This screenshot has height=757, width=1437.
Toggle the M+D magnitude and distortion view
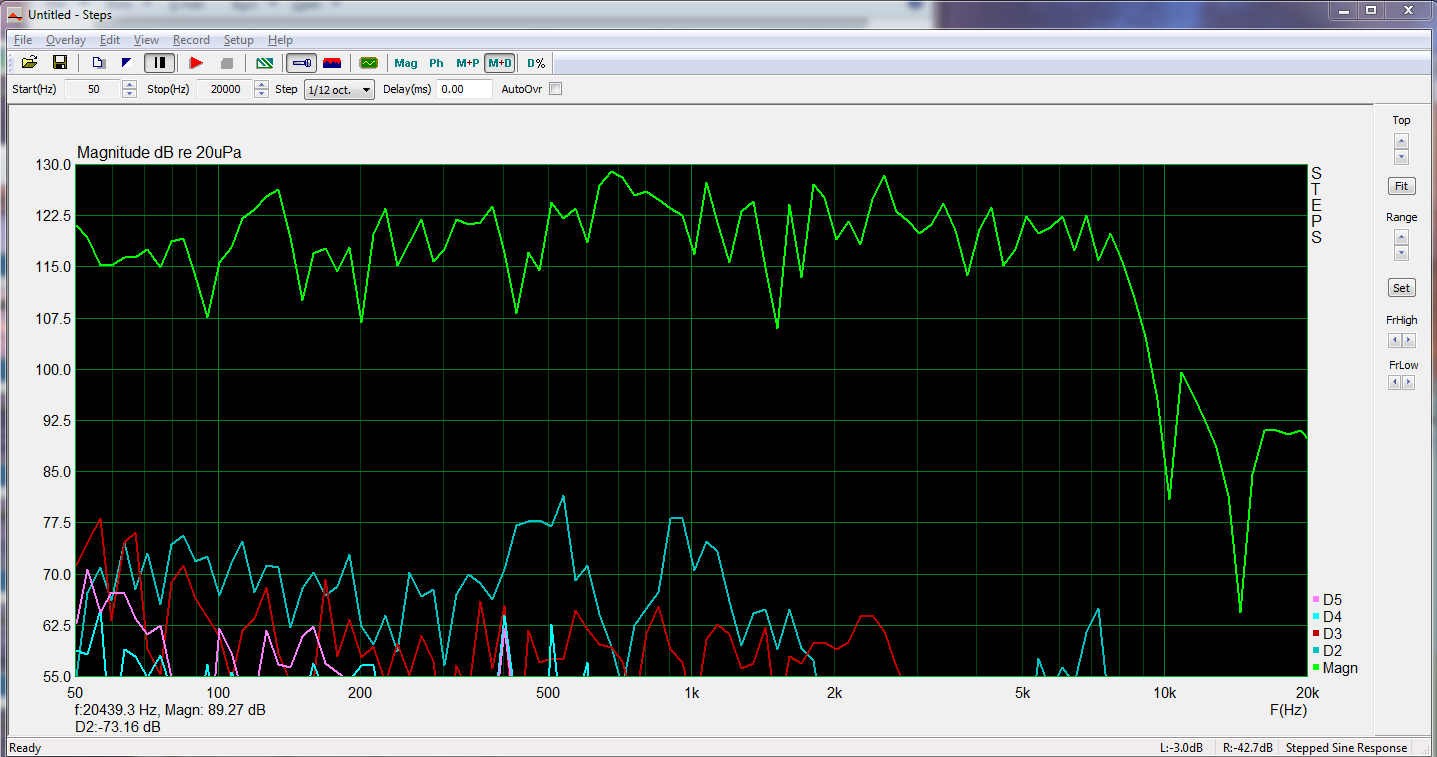499,63
